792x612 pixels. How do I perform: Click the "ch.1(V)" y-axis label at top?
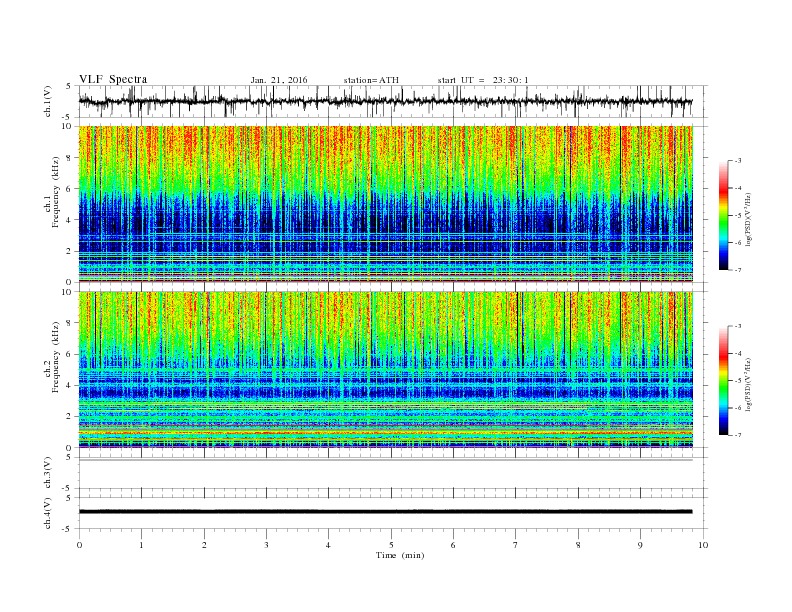(48, 103)
